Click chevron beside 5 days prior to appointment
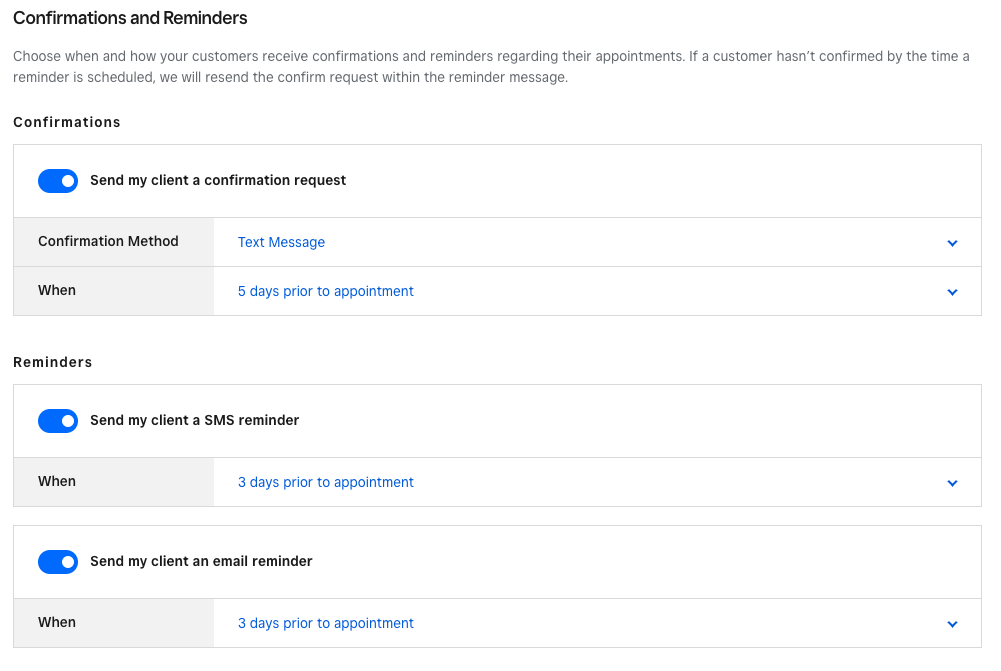This screenshot has width=1001, height=671. [x=952, y=292]
